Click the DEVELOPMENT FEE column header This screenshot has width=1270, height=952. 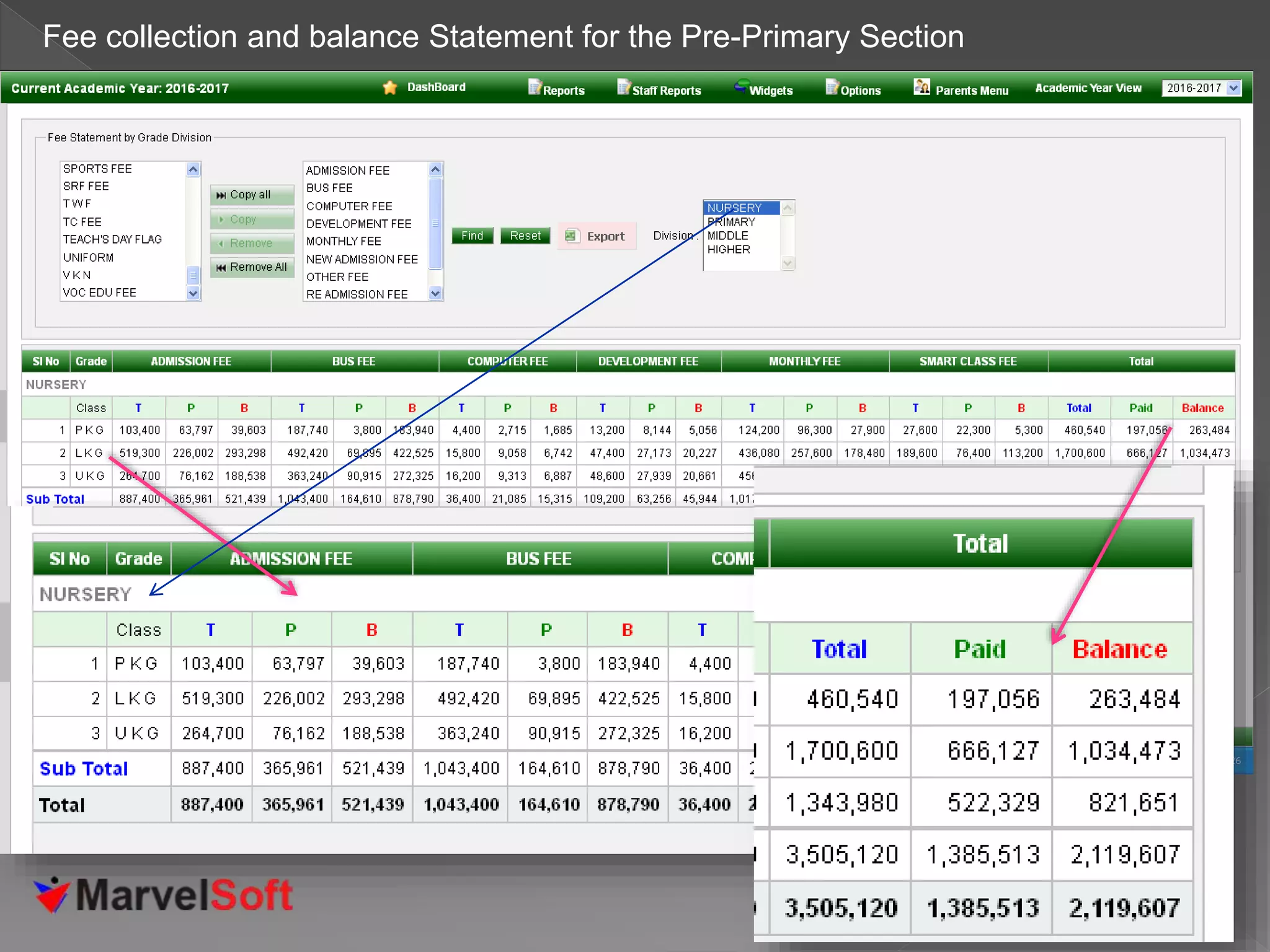click(648, 361)
